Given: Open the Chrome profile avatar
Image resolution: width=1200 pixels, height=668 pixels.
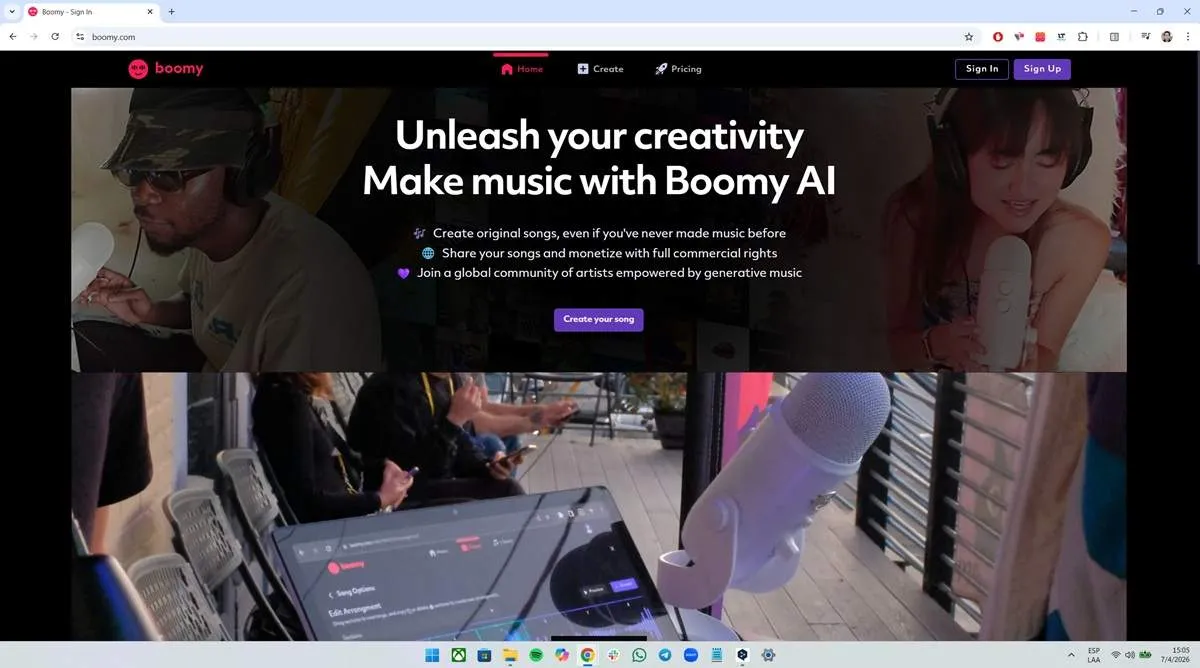Looking at the screenshot, I should pos(1167,37).
